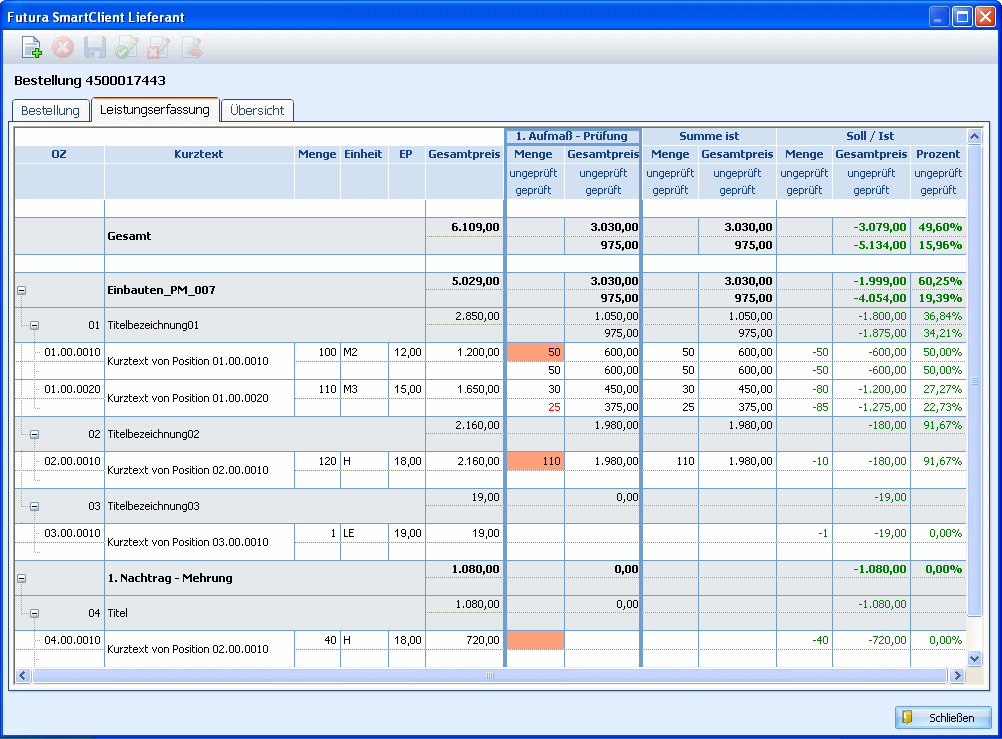Click the document reject icon with red X
Image resolution: width=1002 pixels, height=739 pixels.
click(x=159, y=47)
